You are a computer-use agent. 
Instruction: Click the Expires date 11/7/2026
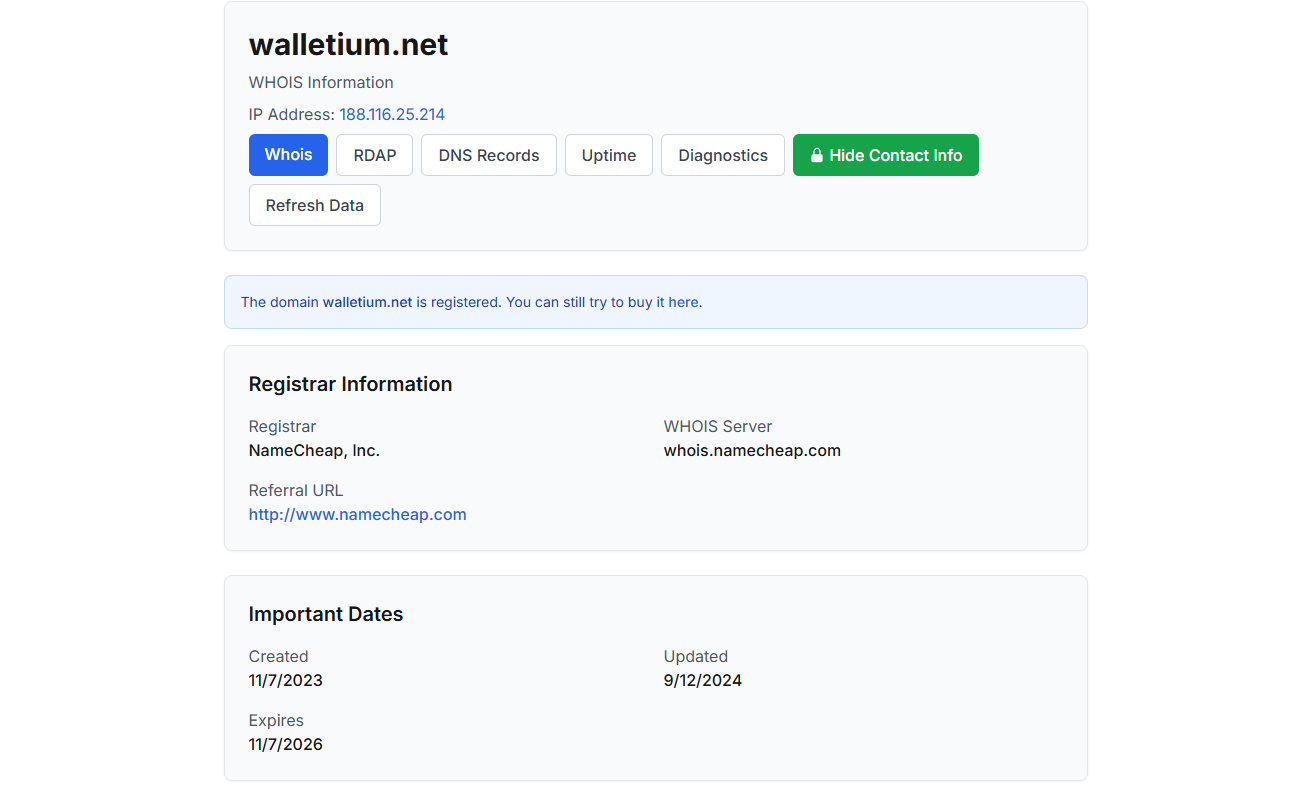(286, 745)
